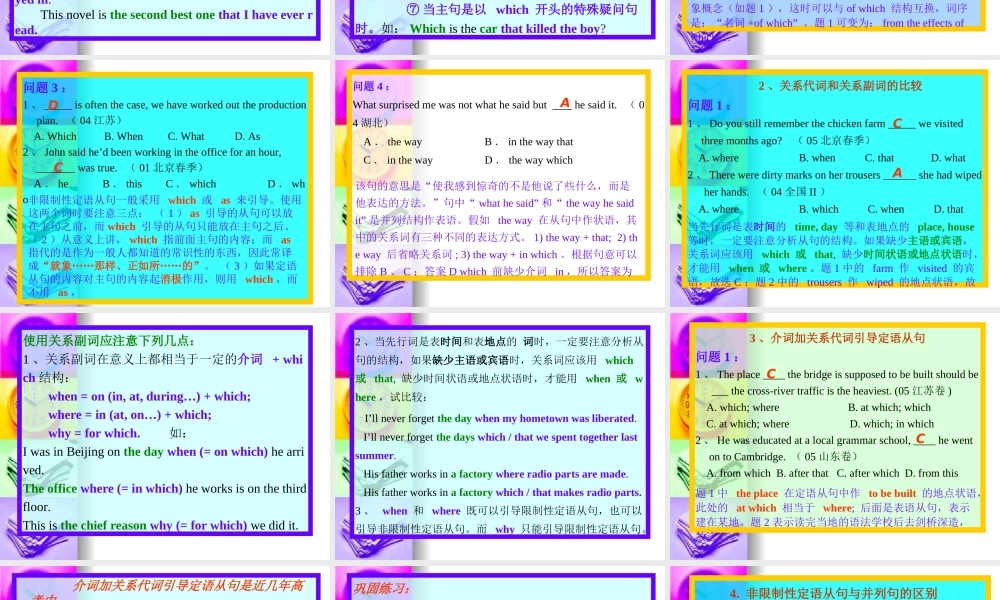Click the line 'when = on (in, at, during…) + which;'
1000x600 pixels.
(x=149, y=397)
